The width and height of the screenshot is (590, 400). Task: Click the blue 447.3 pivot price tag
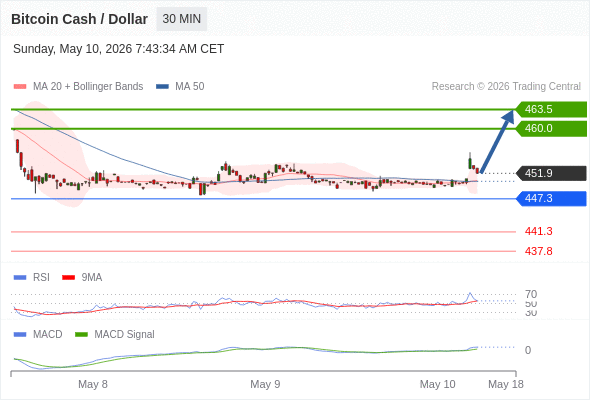click(551, 198)
